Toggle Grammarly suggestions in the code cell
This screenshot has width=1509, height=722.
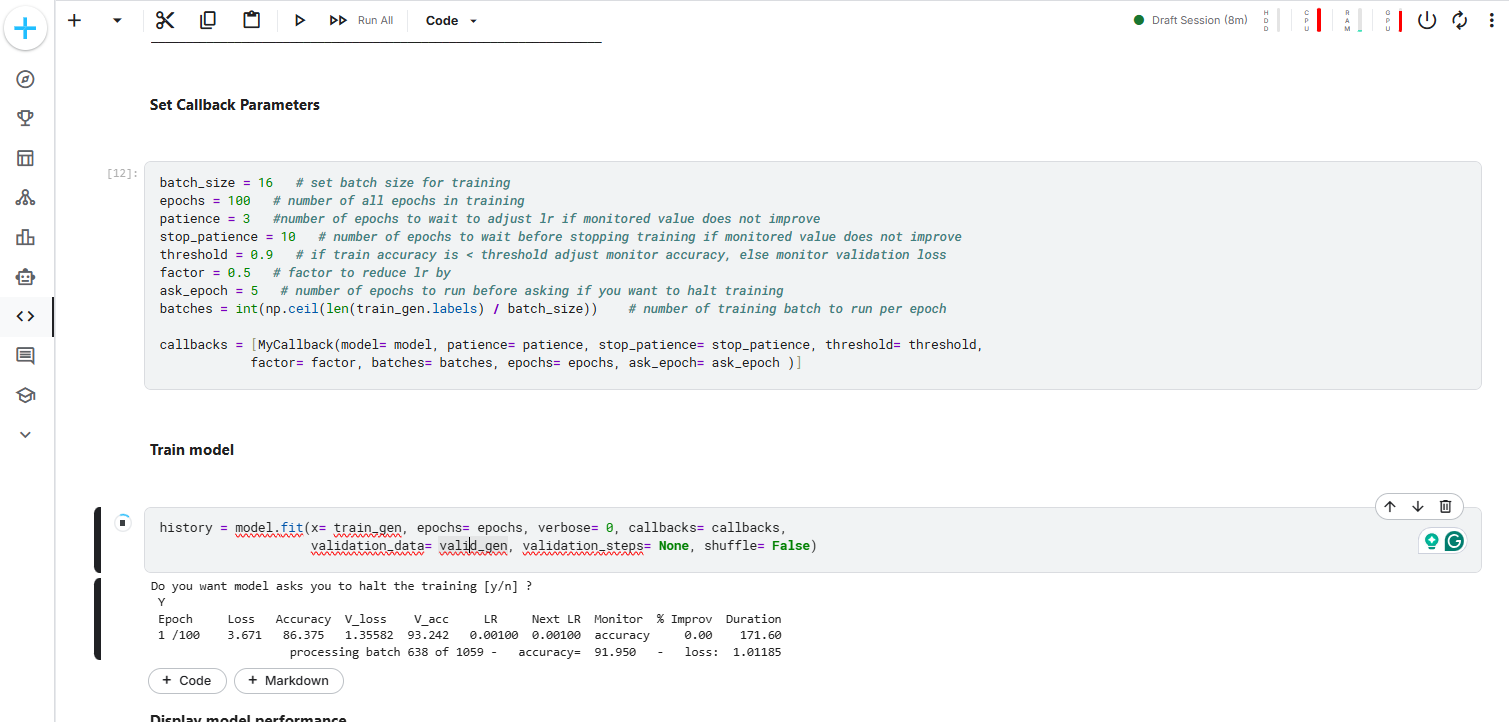[x=1452, y=540]
